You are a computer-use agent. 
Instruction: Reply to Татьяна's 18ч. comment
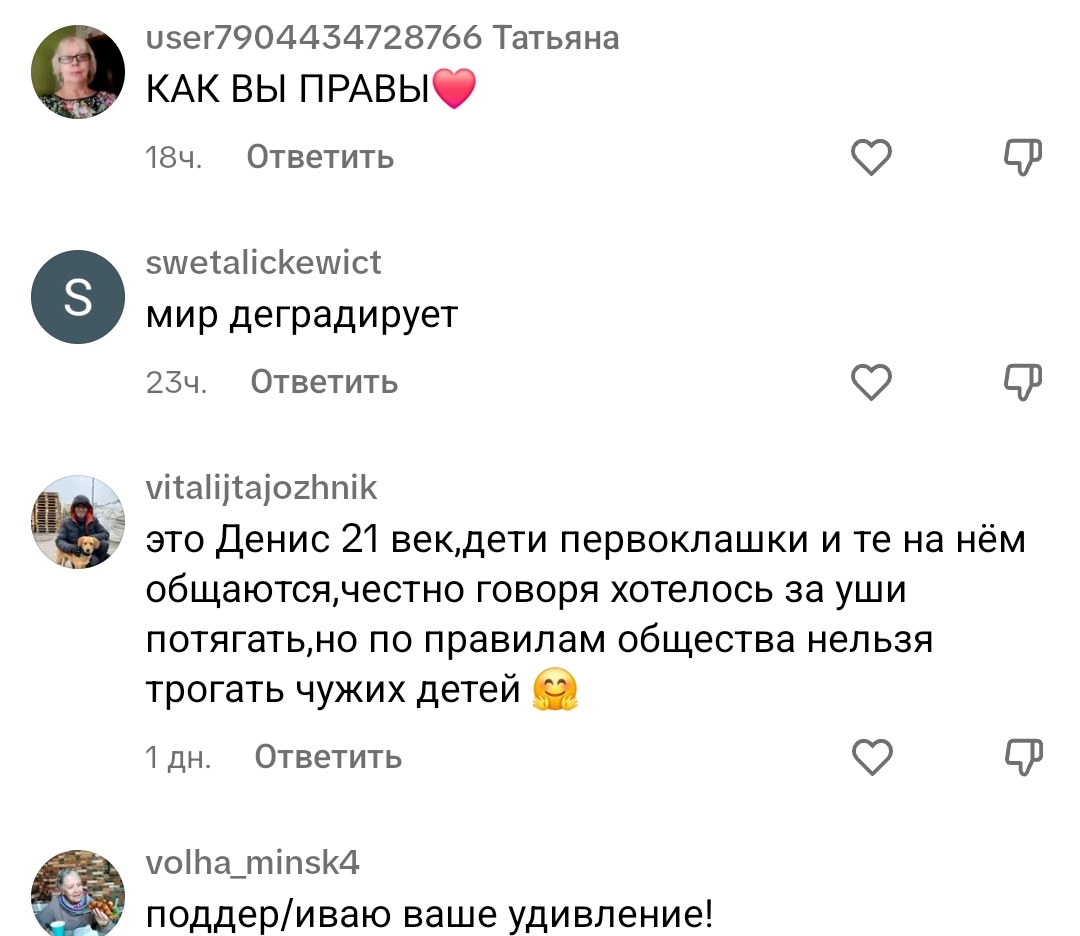[320, 157]
